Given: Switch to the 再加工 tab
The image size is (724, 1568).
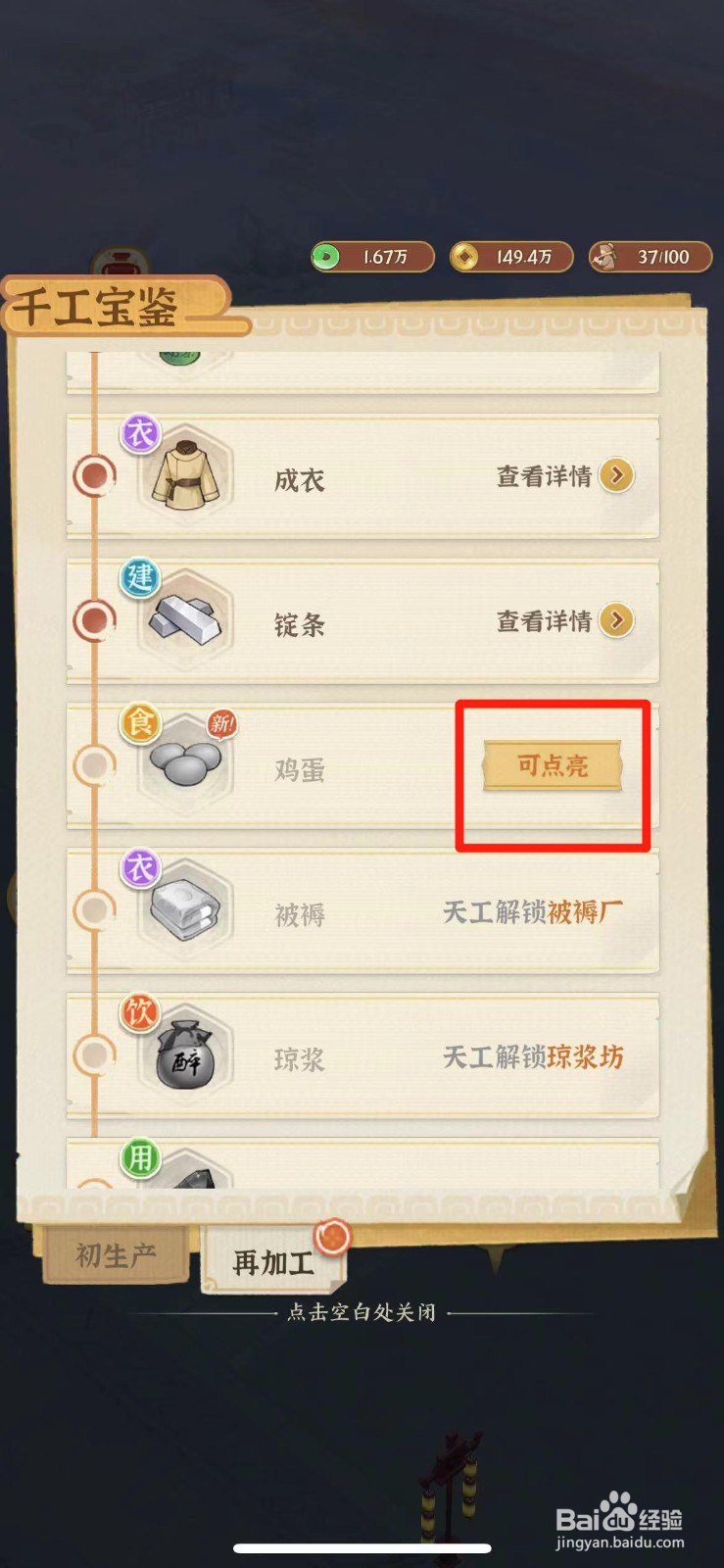Looking at the screenshot, I should pyautogui.click(x=273, y=1261).
